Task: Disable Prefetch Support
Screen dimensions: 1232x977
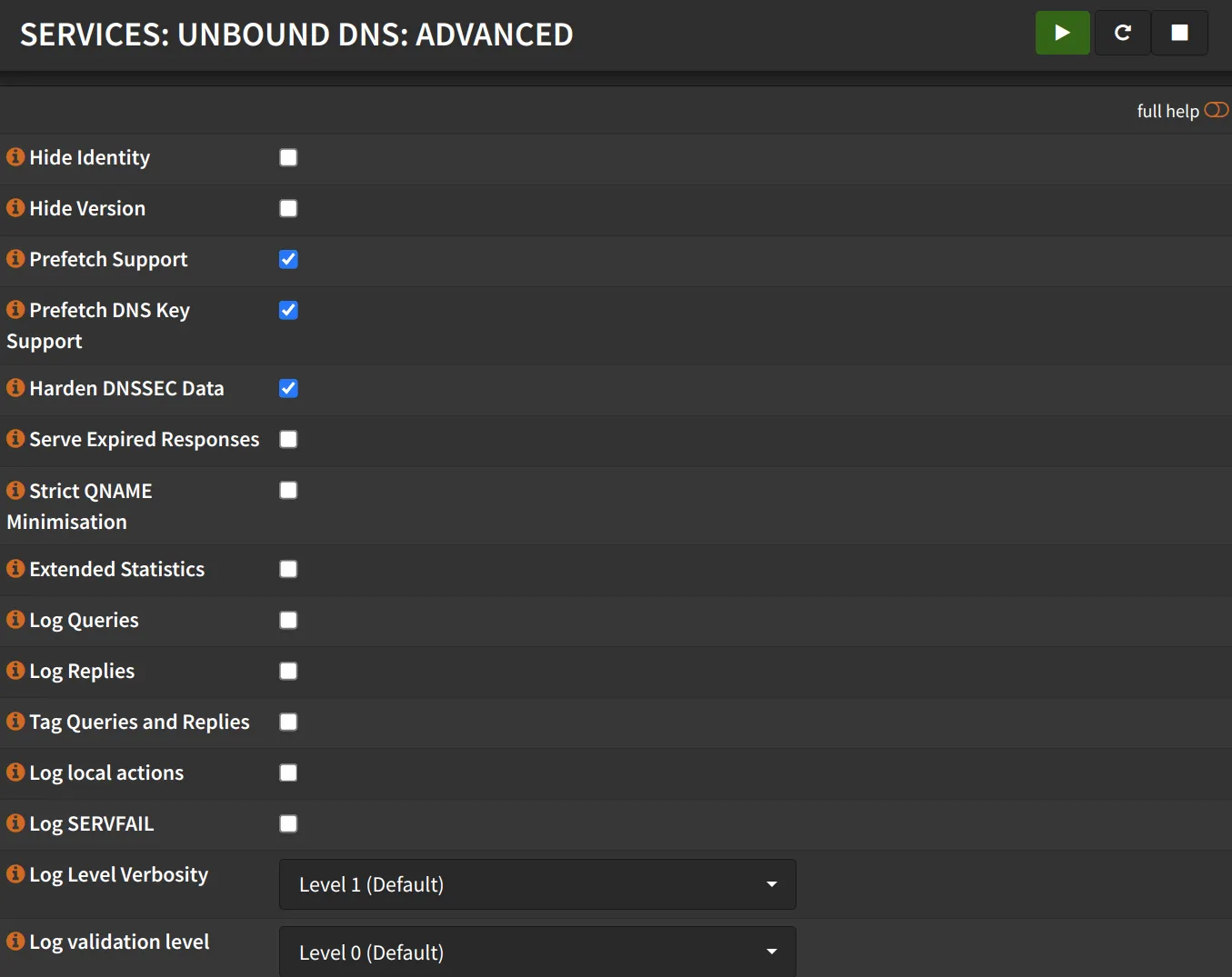Action: coord(288,259)
